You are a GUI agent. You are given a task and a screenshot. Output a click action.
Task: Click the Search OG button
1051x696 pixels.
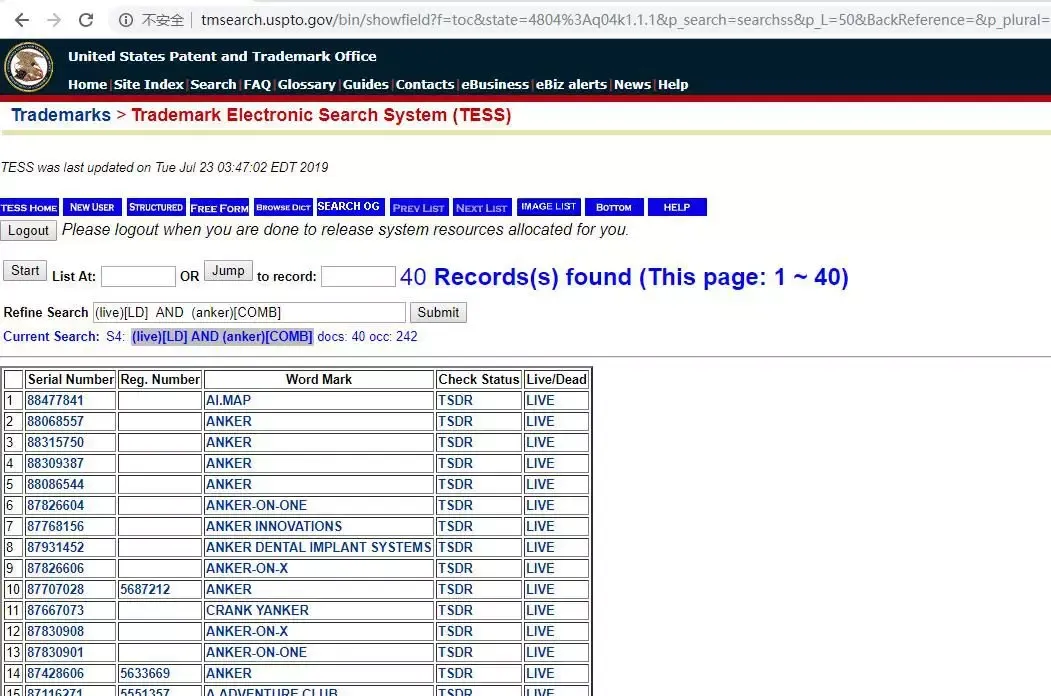click(349, 207)
